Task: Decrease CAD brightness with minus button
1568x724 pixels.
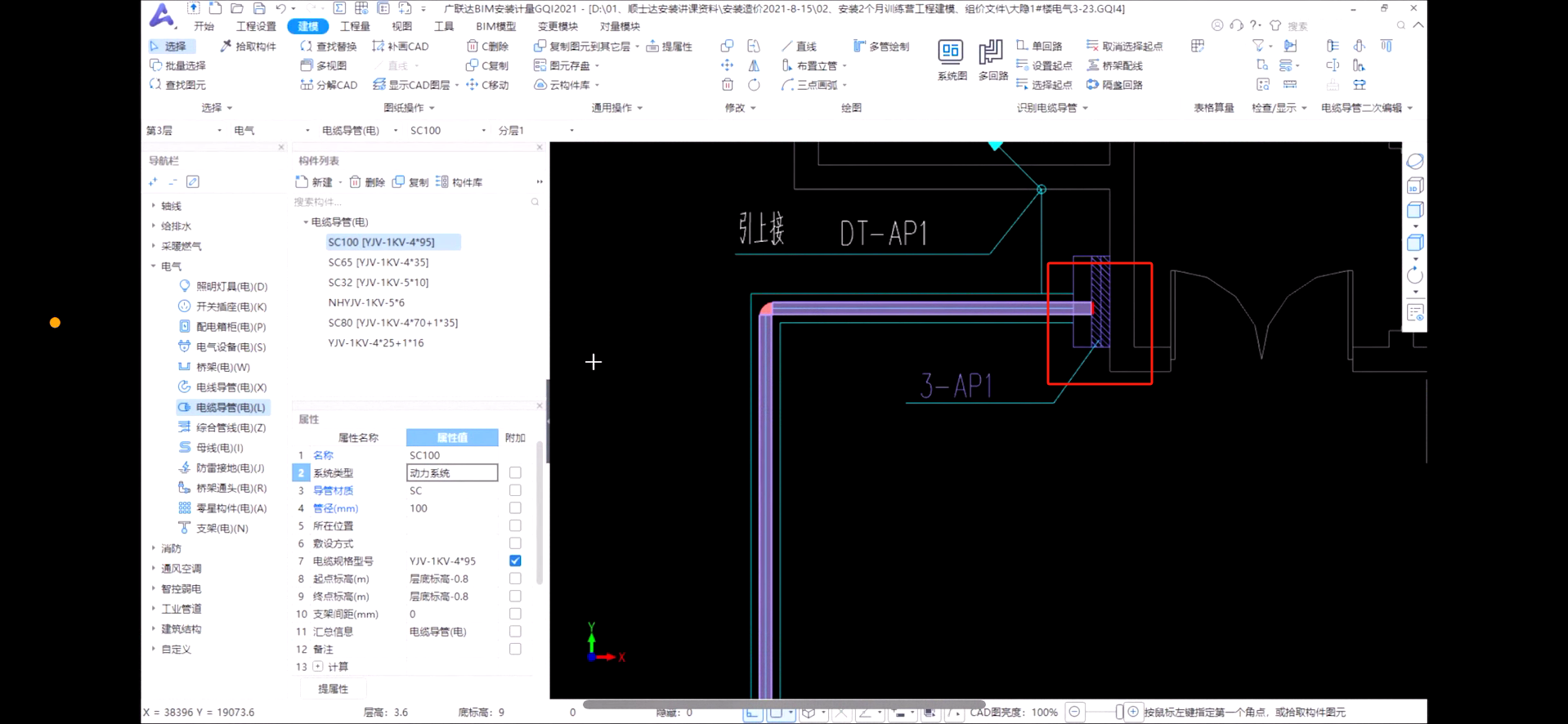Action: [x=1074, y=713]
